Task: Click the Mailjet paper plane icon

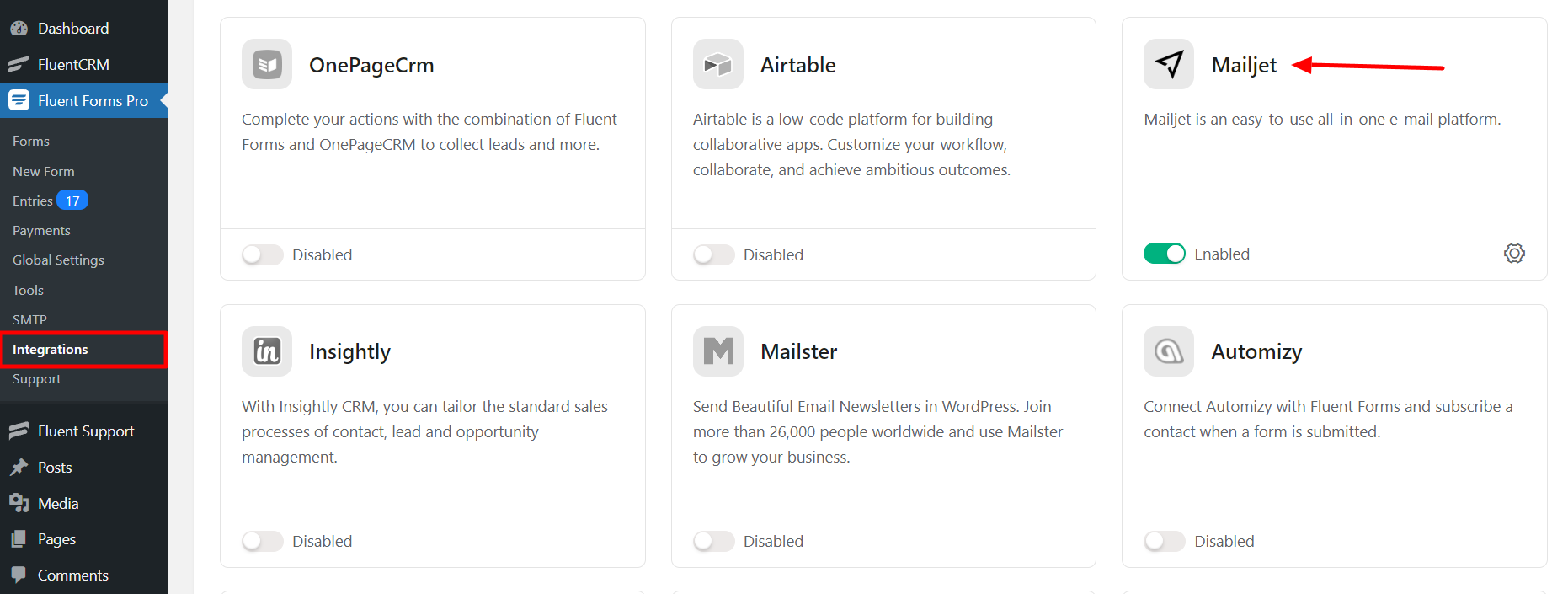Action: (x=1169, y=64)
